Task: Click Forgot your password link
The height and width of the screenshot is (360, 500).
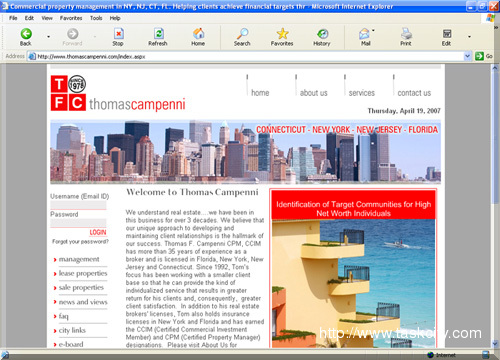Action: pyautogui.click(x=80, y=241)
